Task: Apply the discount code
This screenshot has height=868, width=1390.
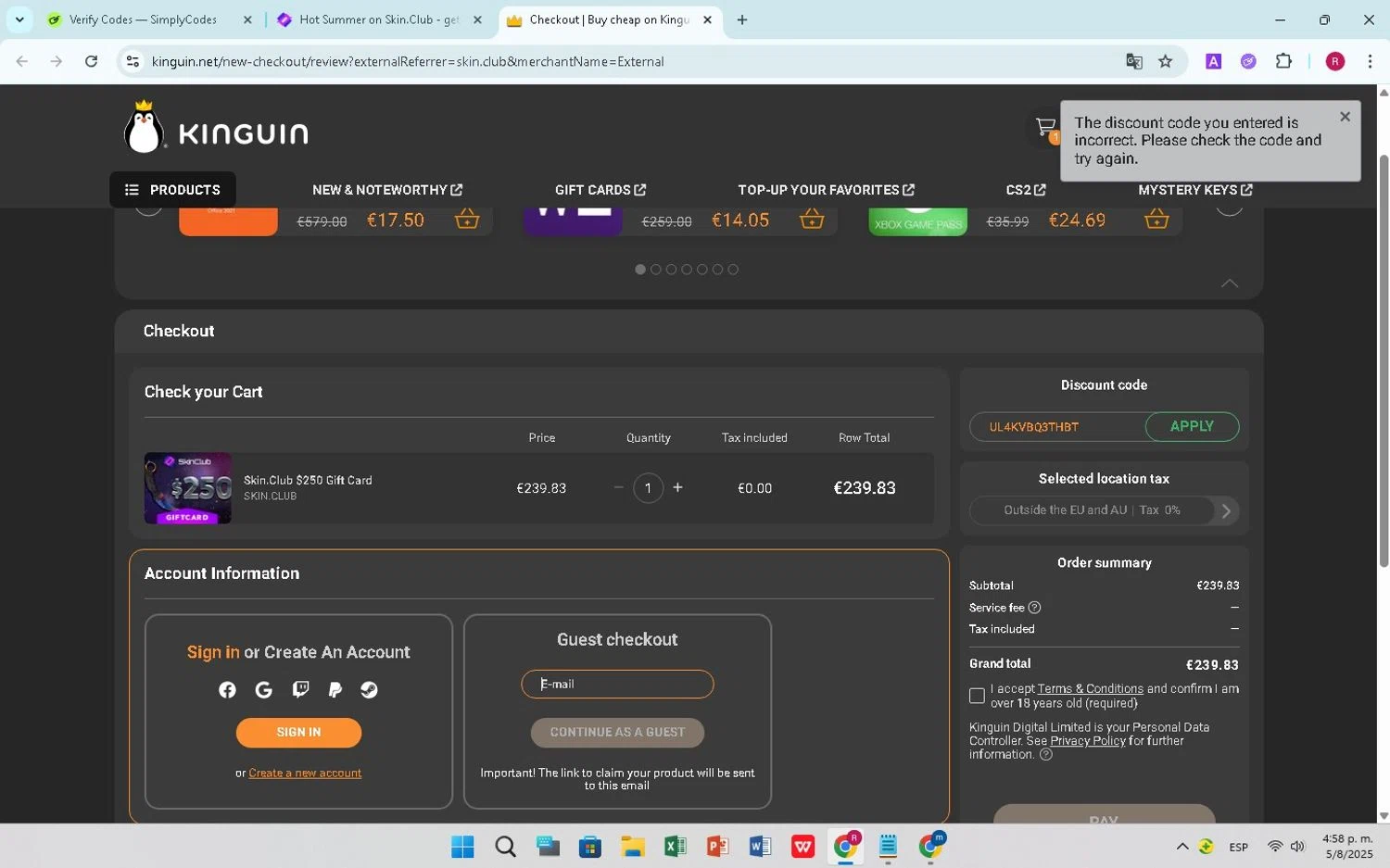Action: (x=1192, y=426)
